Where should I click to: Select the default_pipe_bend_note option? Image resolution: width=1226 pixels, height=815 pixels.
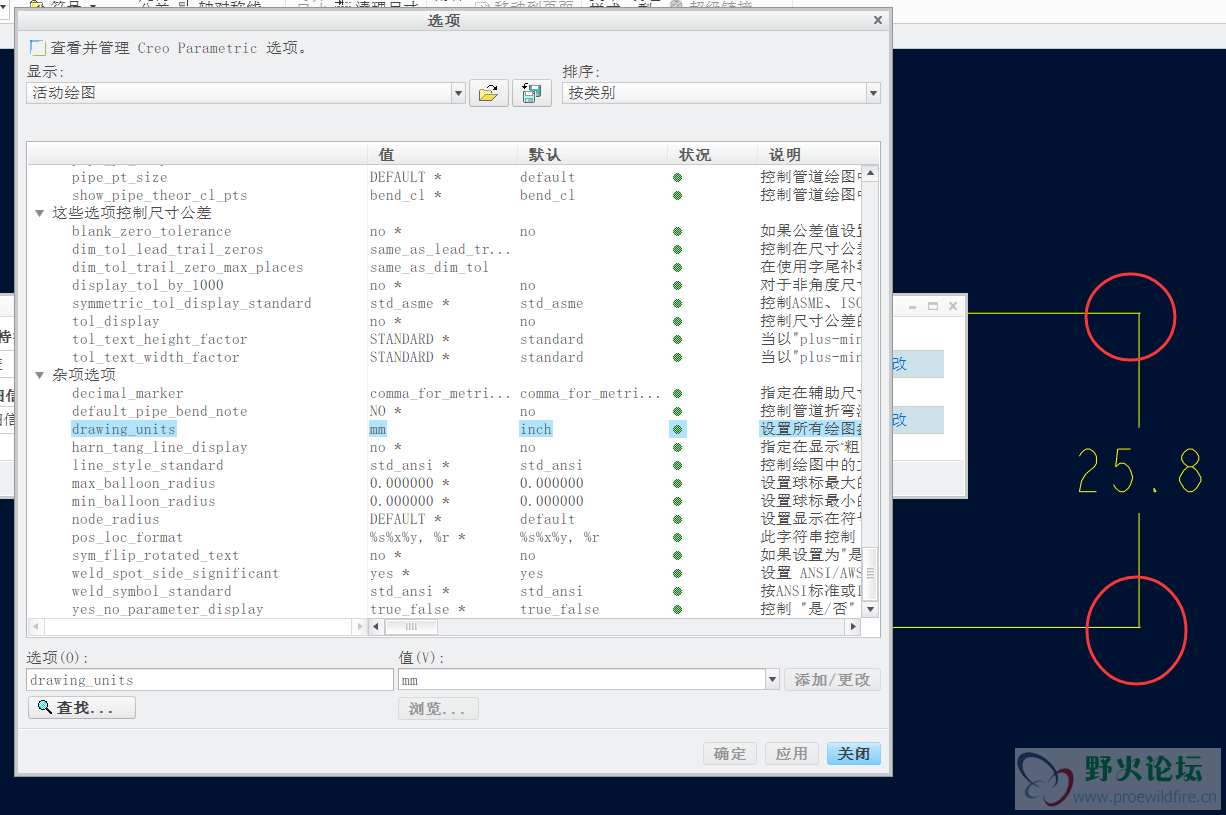pyautogui.click(x=159, y=411)
